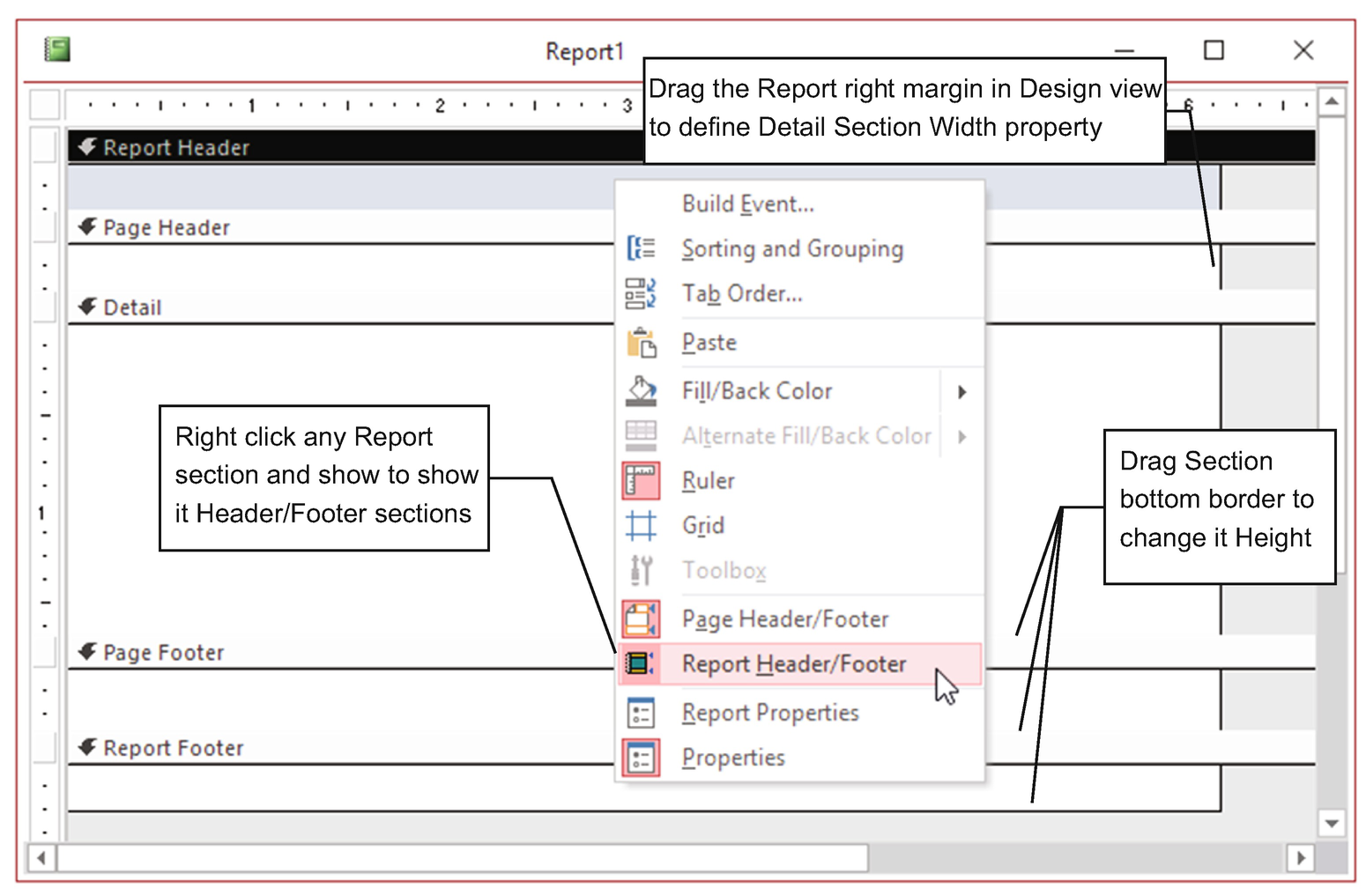Click the horizontal scrollbar left arrow
1366x896 pixels.
pyautogui.click(x=41, y=857)
